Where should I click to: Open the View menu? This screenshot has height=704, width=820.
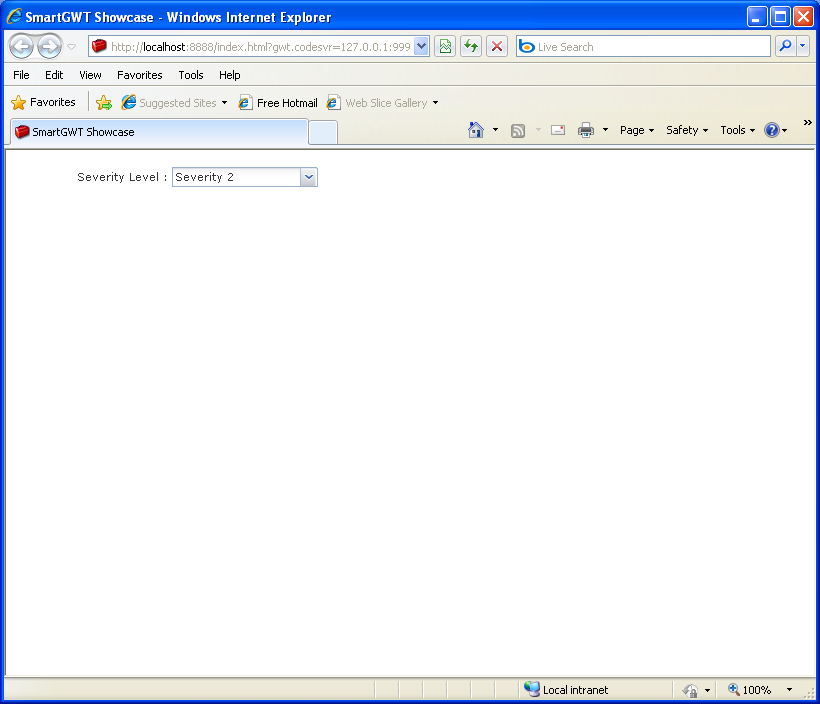90,75
